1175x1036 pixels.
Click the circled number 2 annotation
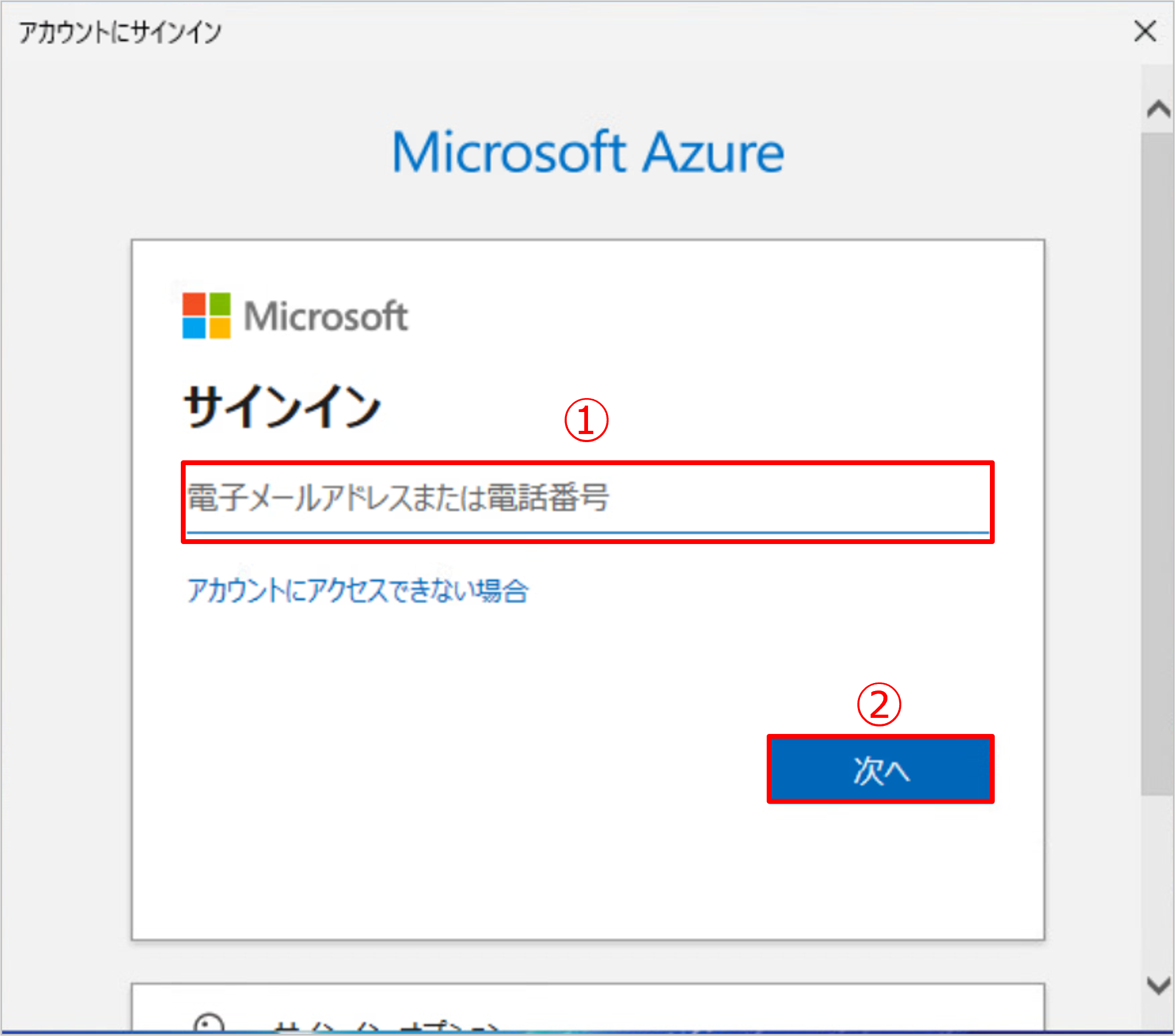[x=878, y=704]
